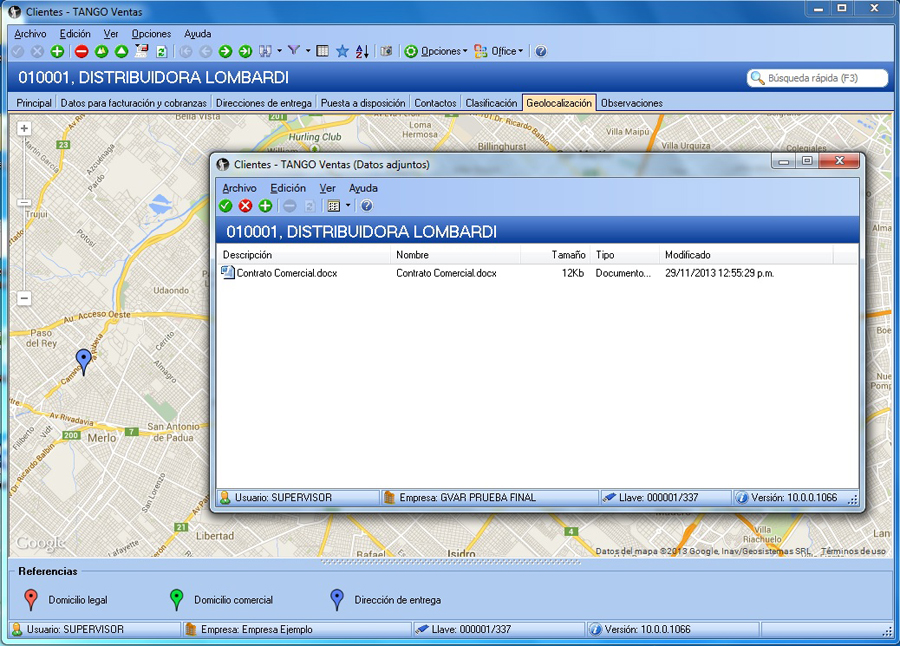Screen dimensions: 900x646
Task: Zoom in the map with plus button
Action: 24,129
